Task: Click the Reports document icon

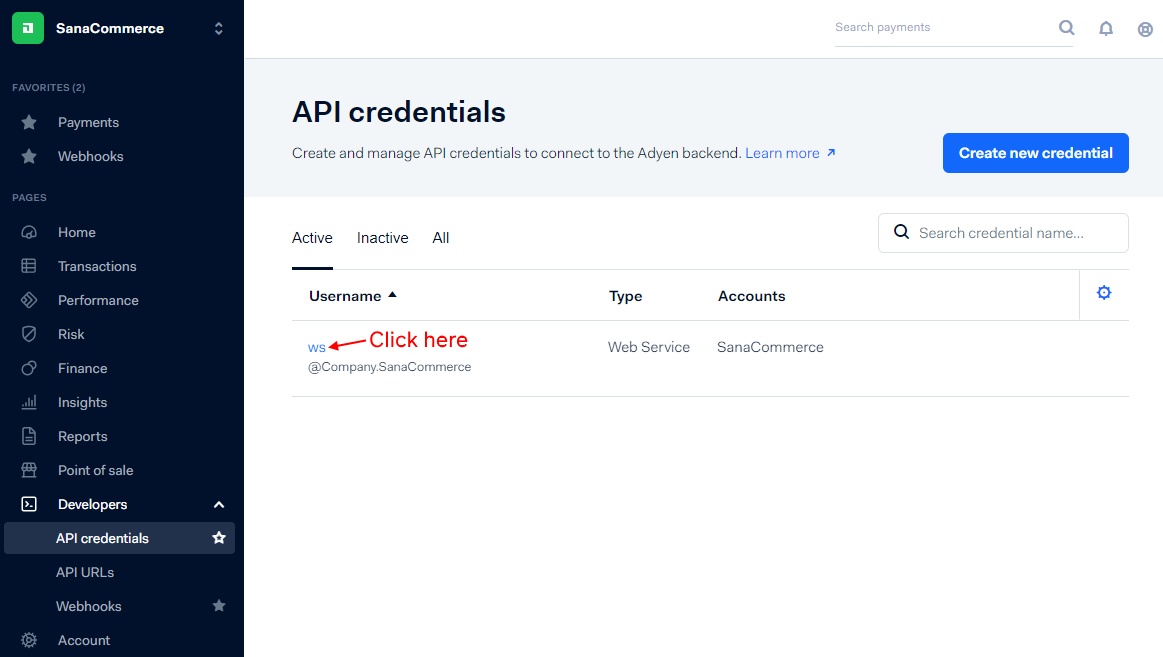Action: click(x=29, y=436)
